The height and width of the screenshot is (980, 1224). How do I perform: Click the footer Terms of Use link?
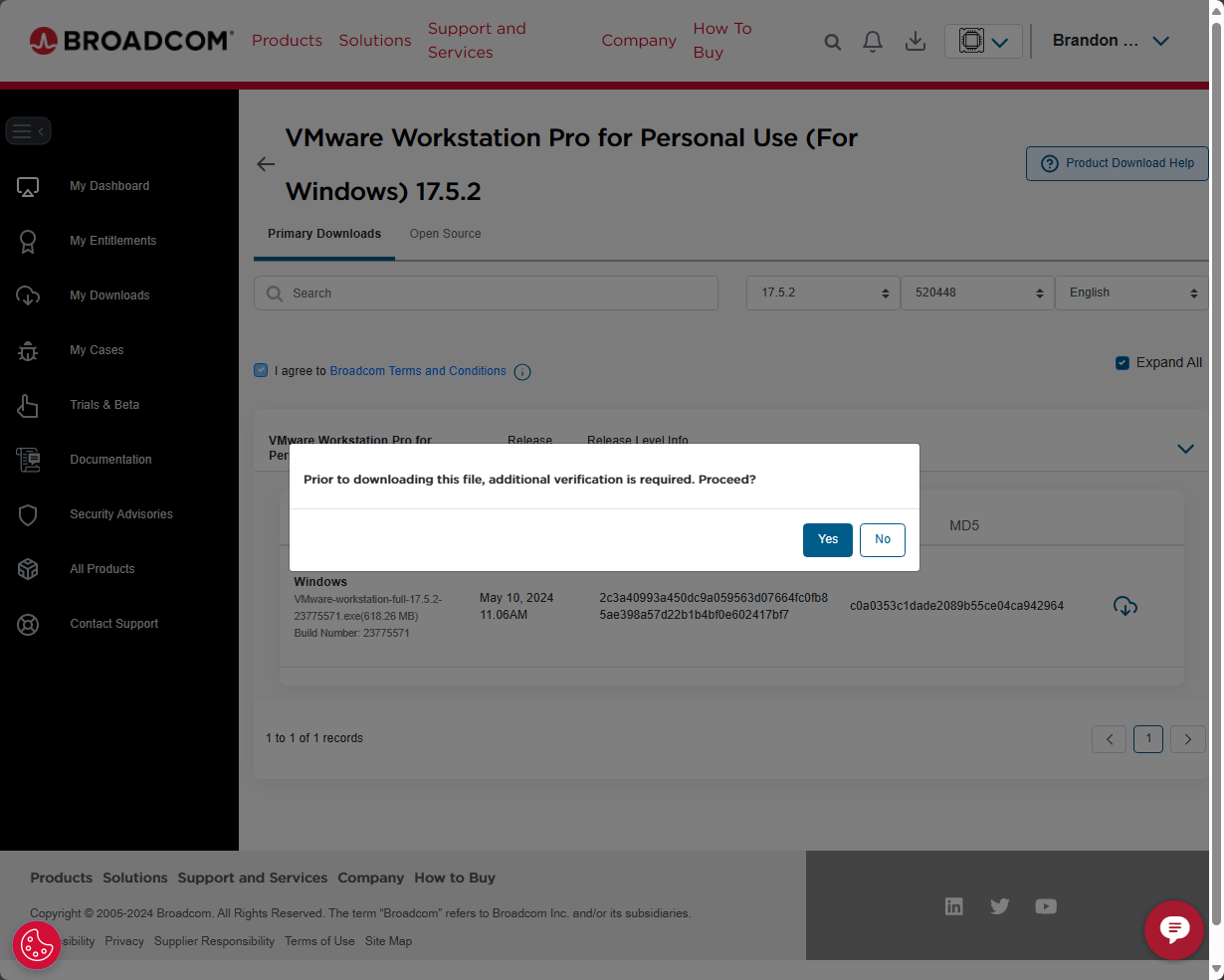click(319, 941)
